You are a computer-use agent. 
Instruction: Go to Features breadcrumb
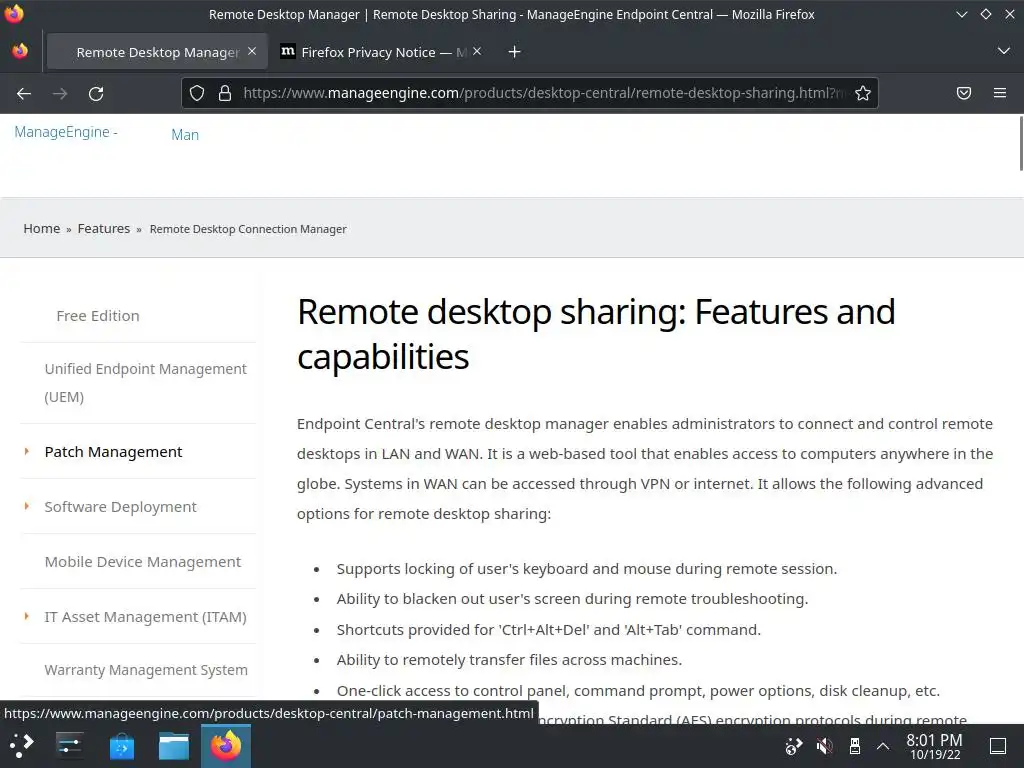pyautogui.click(x=104, y=229)
